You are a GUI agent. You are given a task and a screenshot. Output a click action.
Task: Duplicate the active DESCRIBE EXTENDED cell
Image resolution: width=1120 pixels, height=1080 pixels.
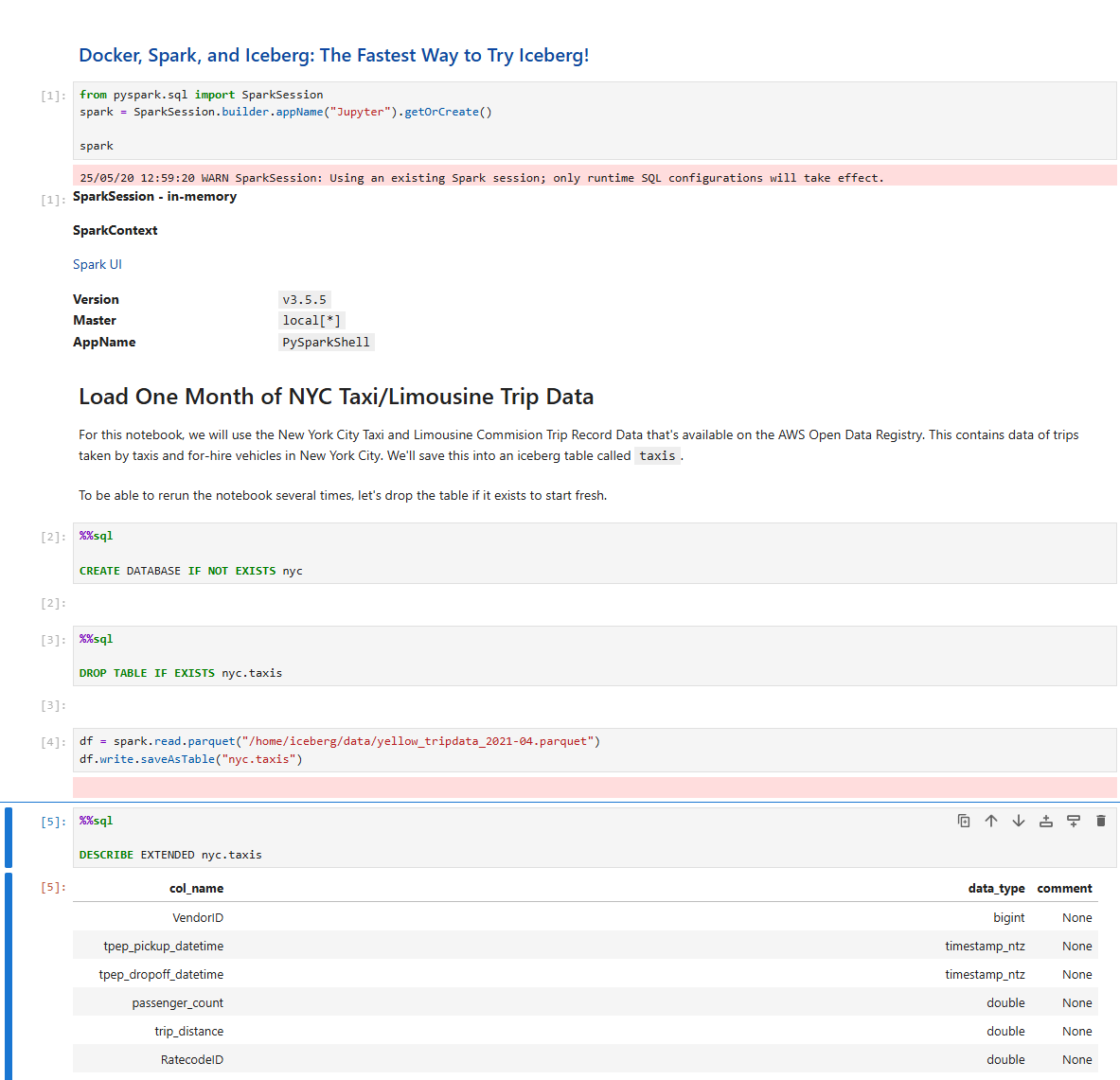tap(964, 821)
